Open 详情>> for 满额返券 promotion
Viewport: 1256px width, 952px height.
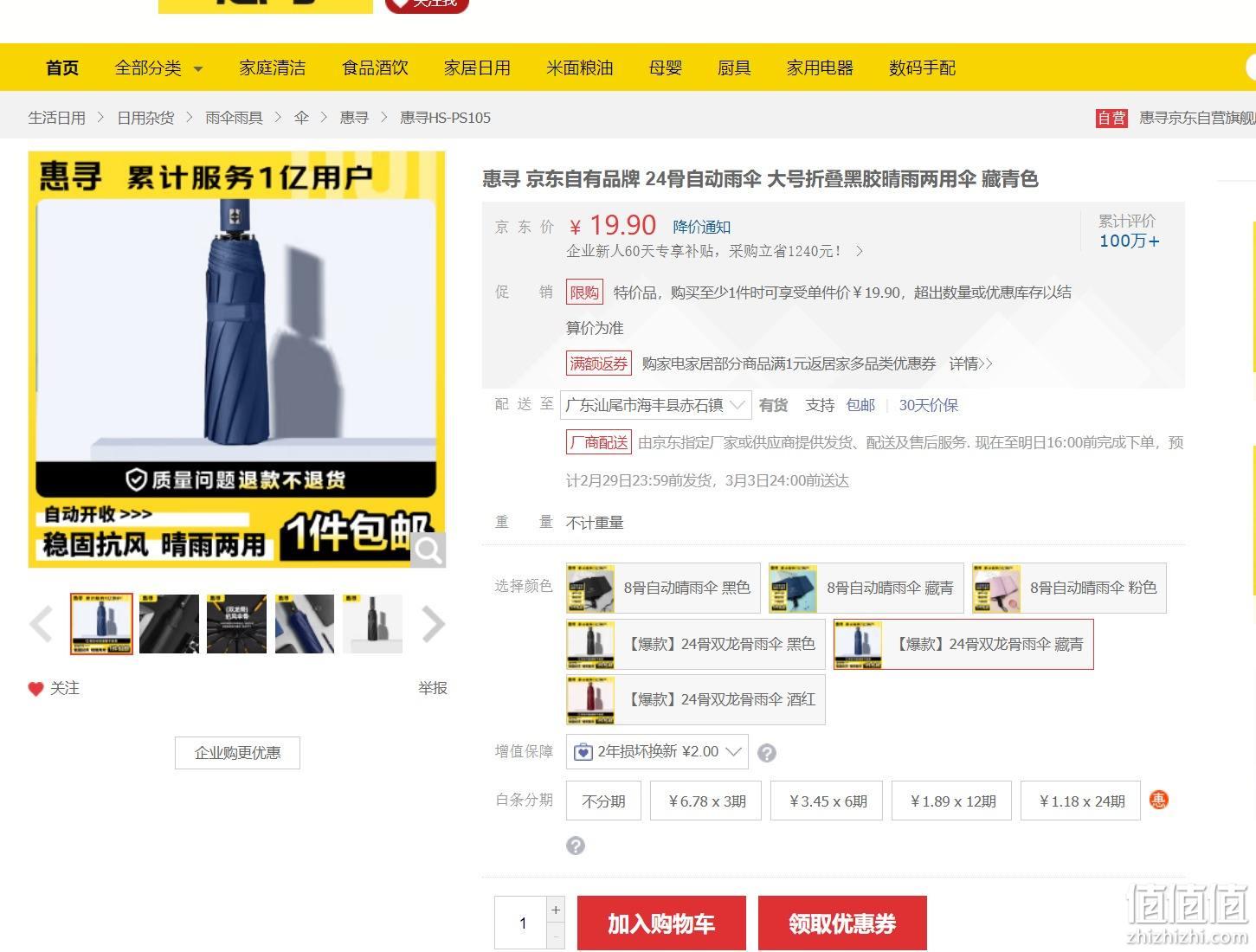[970, 363]
